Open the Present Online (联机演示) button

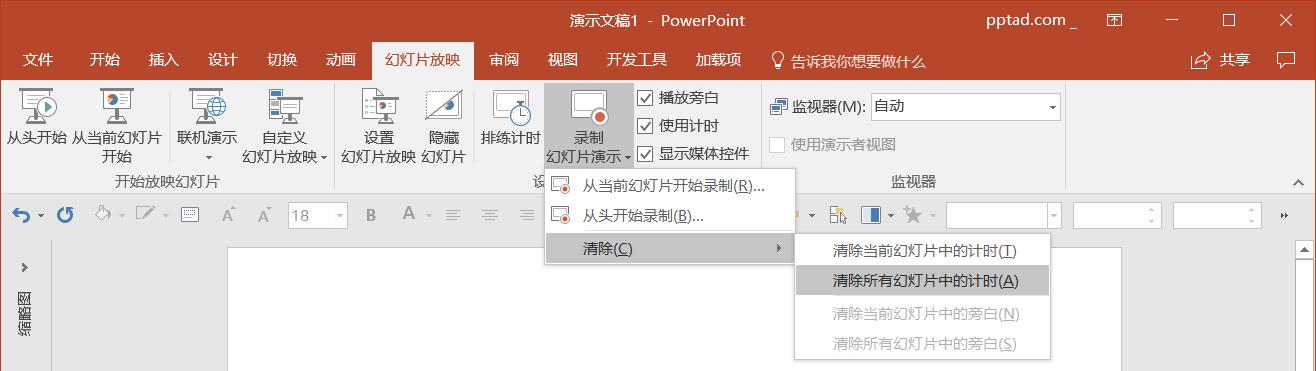[x=207, y=126]
